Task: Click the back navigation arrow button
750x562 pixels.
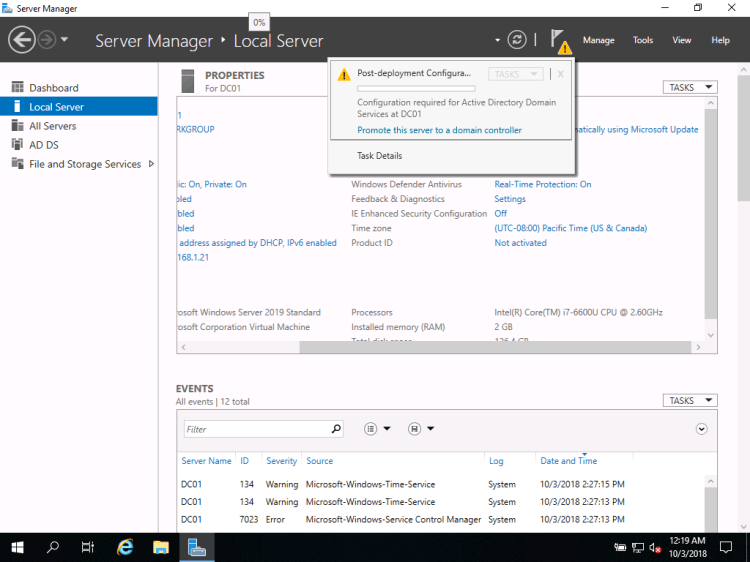Action: (22, 40)
